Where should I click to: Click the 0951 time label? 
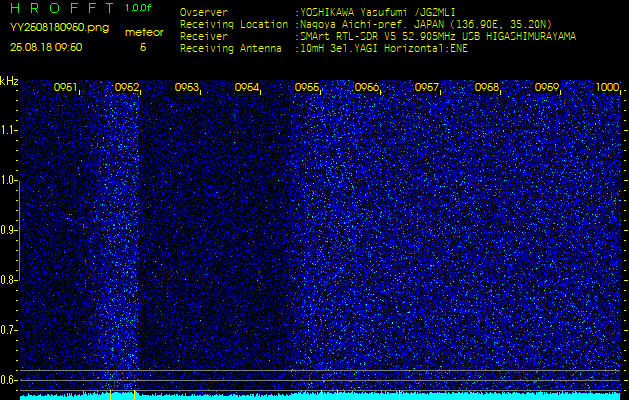point(66,87)
